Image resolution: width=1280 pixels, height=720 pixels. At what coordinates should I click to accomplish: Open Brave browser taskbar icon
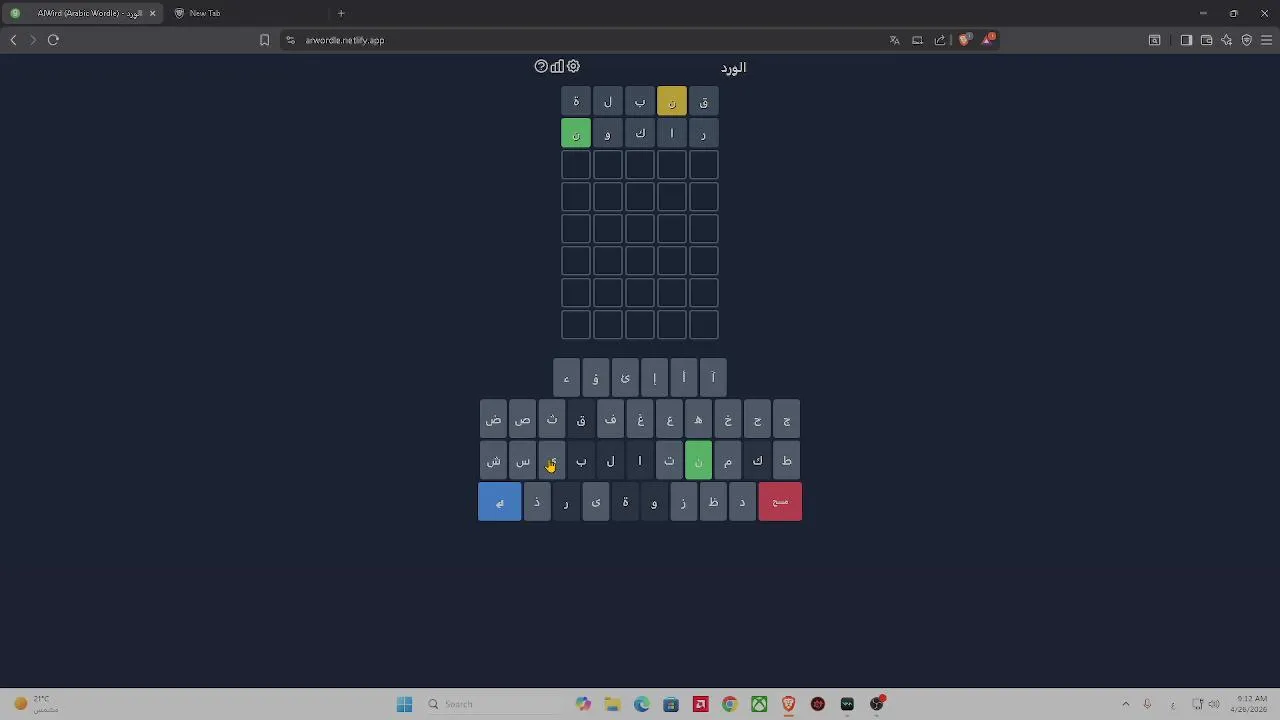coord(788,704)
